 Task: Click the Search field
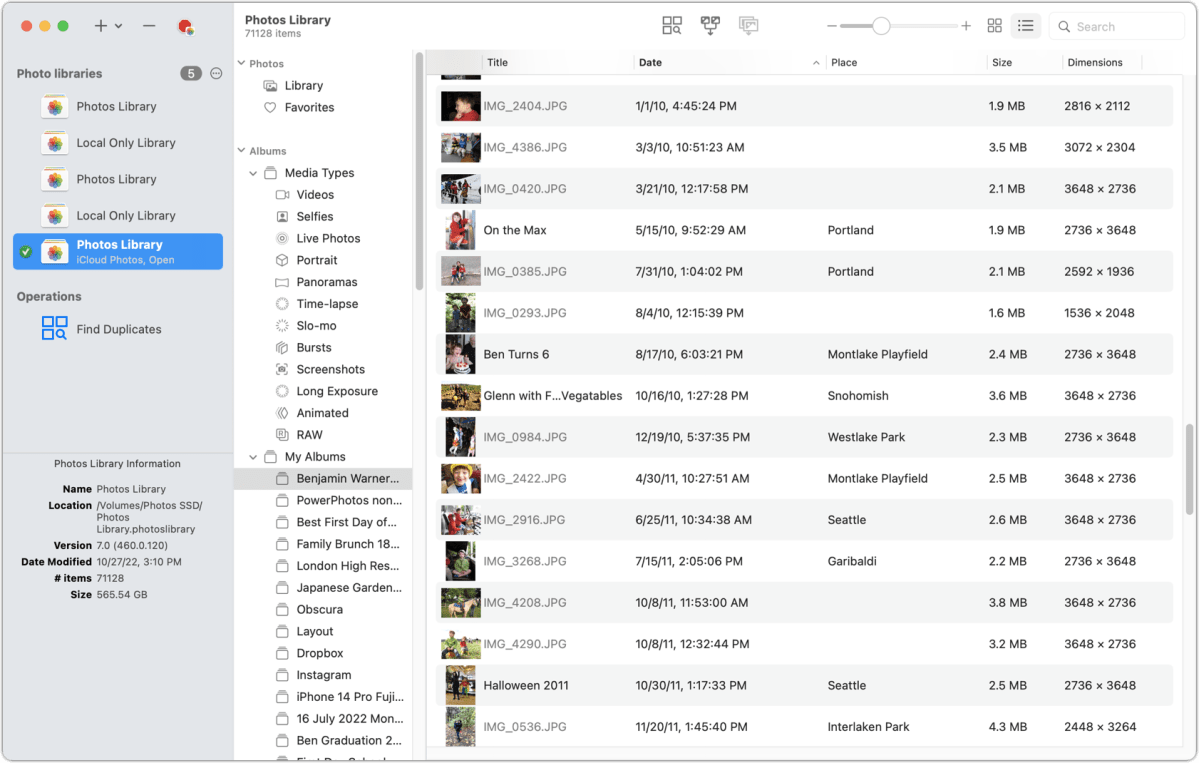[x=1117, y=27]
